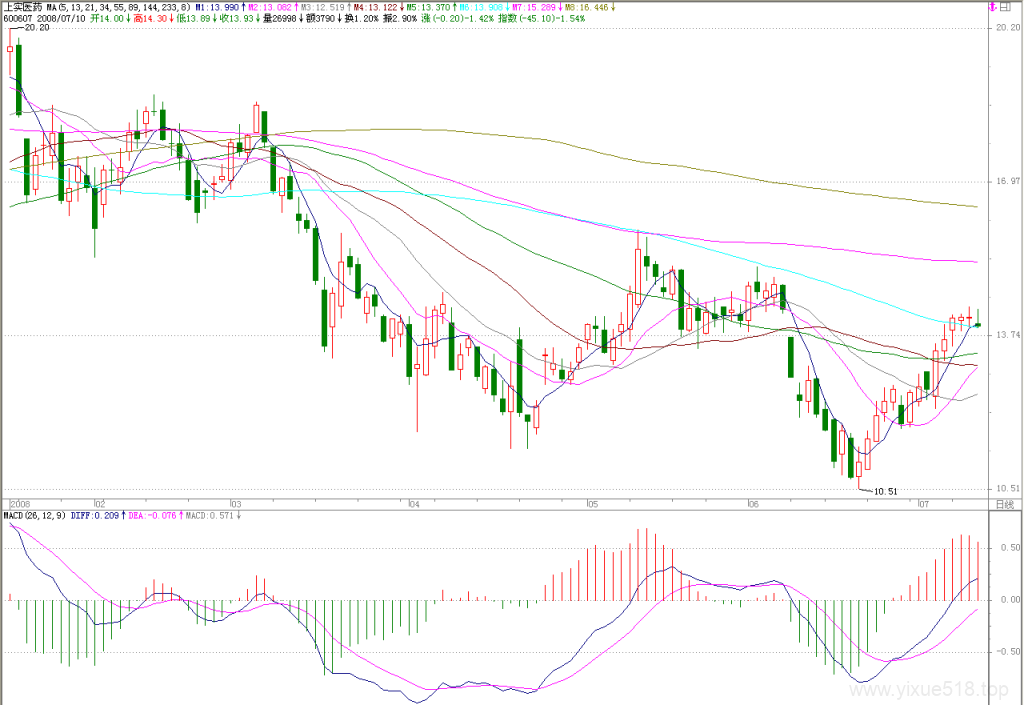Screen dimensions: 1024x705
Task: Click the 07 month marker on the time axis
Action: click(x=923, y=504)
